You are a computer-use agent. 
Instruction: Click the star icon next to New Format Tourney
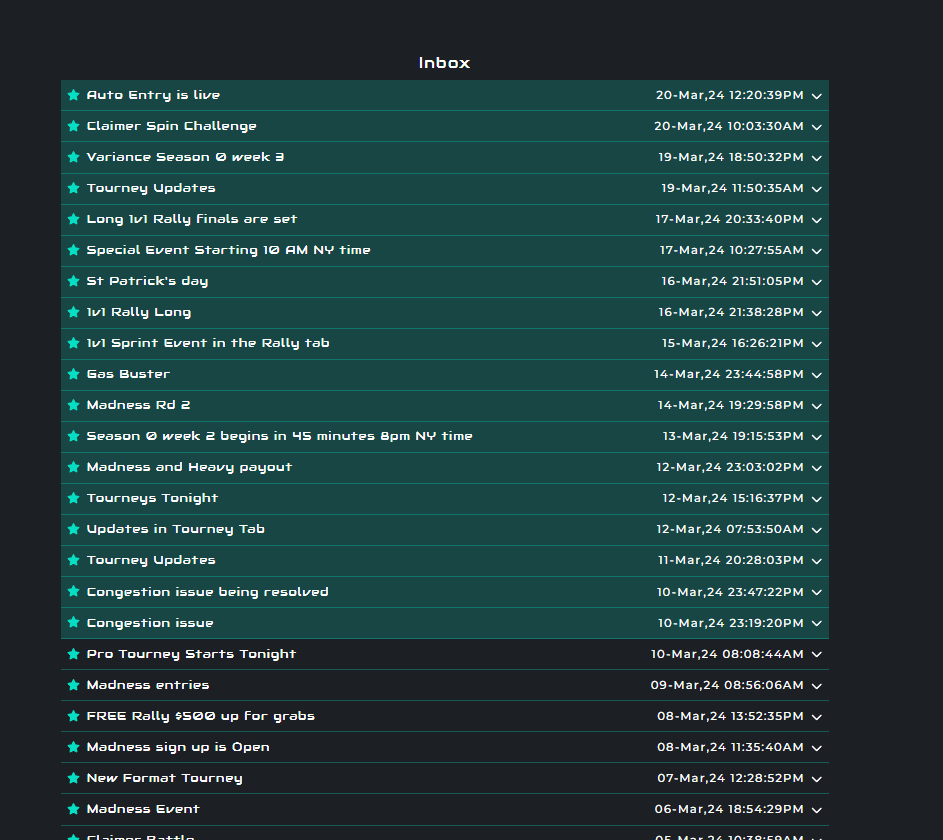click(73, 778)
